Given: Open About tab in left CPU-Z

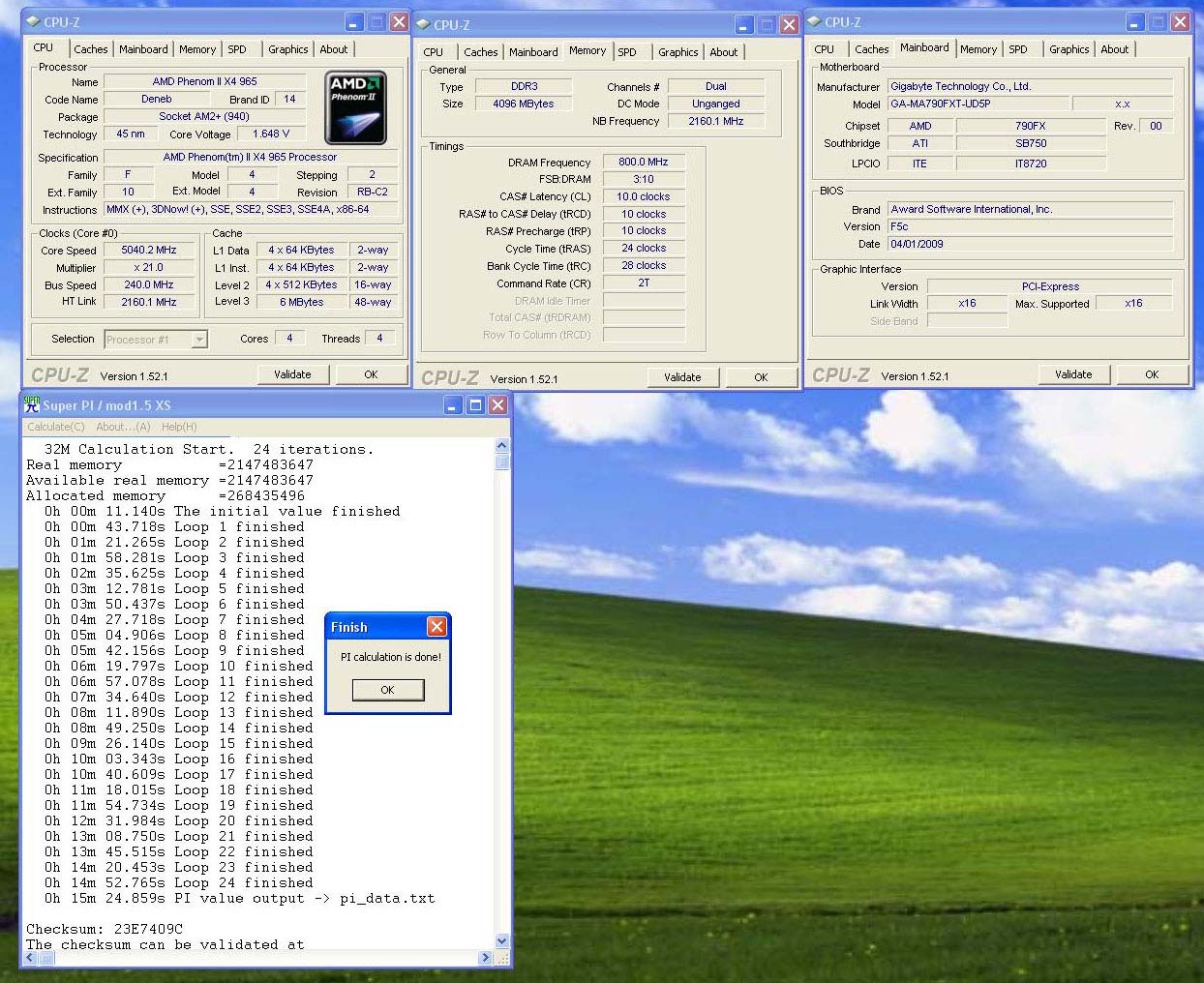Looking at the screenshot, I should (334, 49).
